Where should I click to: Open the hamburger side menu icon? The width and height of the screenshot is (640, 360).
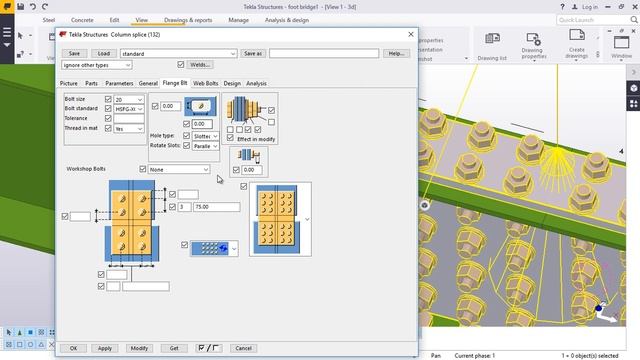7,32
